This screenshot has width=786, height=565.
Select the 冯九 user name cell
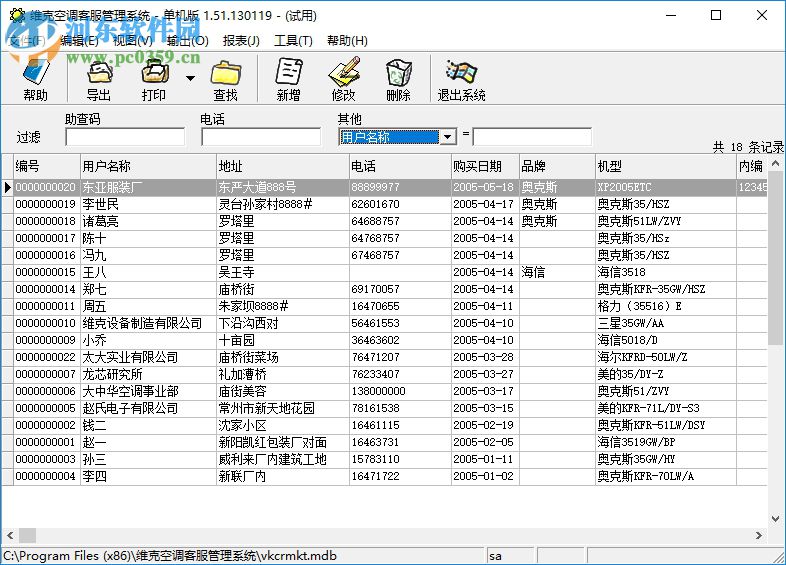point(148,256)
